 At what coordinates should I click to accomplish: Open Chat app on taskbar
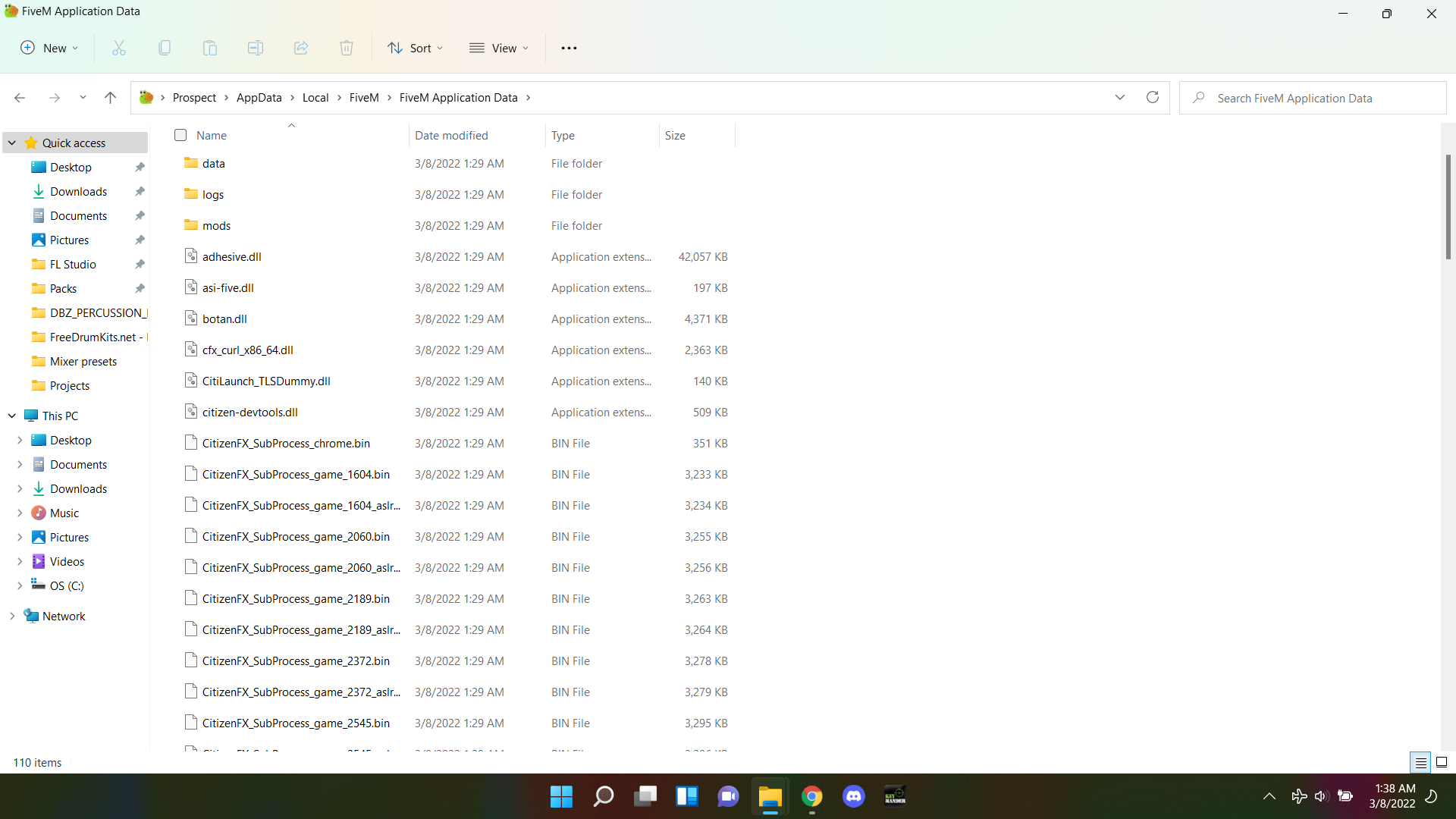[729, 796]
